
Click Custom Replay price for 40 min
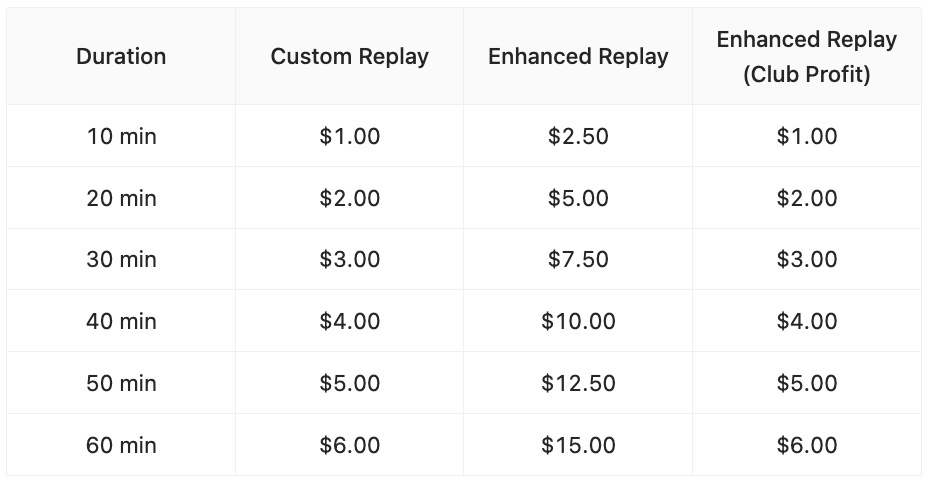(349, 322)
